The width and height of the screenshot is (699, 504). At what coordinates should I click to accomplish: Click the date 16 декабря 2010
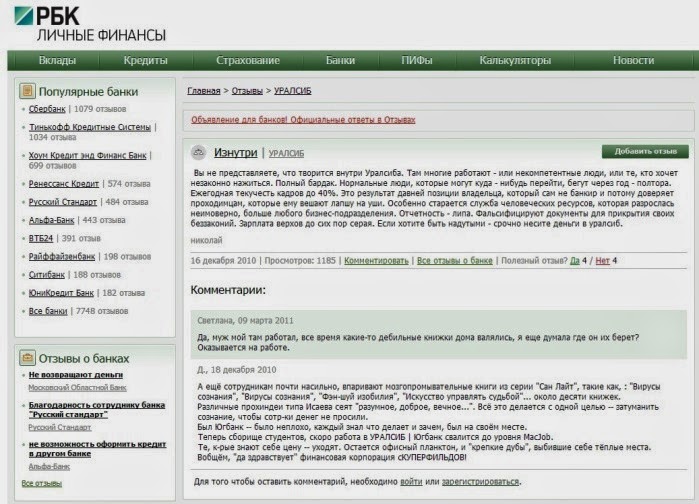[223, 261]
